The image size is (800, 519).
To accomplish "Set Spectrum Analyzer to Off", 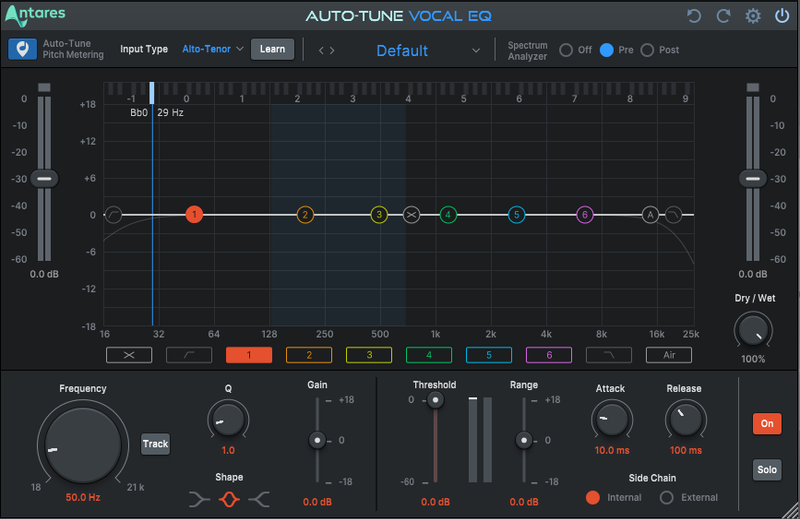I will [566, 50].
